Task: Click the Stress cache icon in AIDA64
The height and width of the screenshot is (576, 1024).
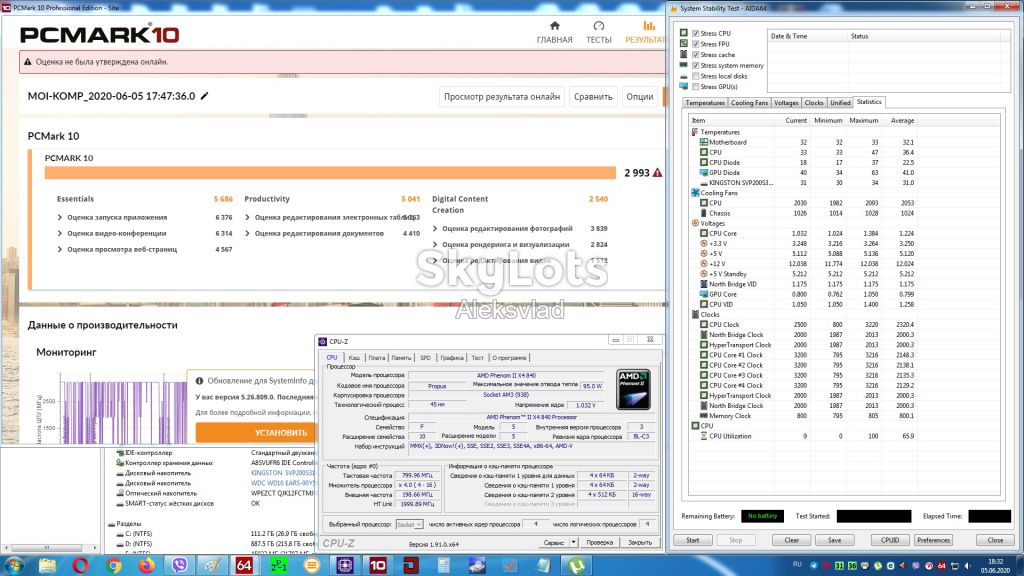Action: click(684, 54)
